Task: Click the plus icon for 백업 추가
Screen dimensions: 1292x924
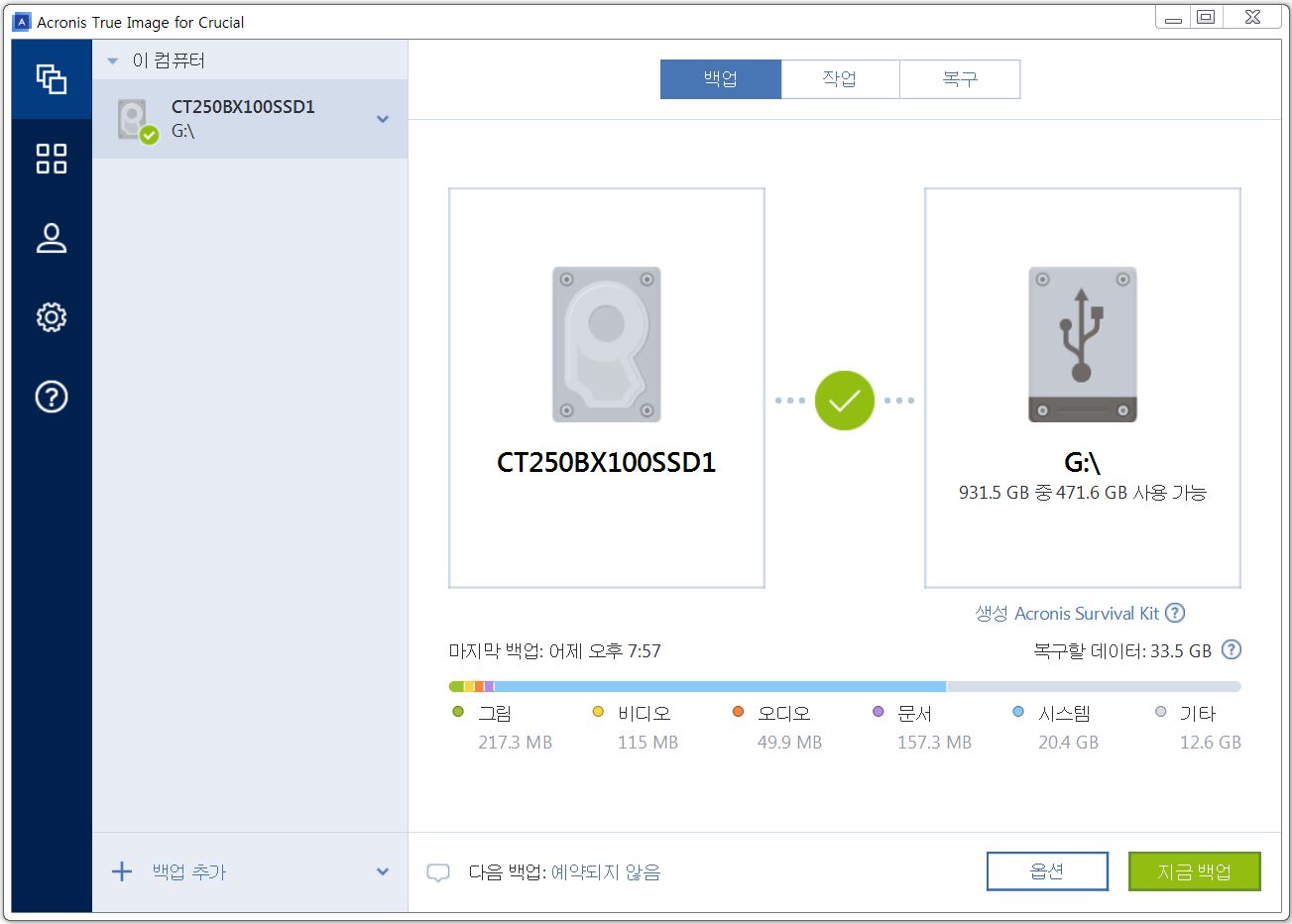Action: point(122,871)
